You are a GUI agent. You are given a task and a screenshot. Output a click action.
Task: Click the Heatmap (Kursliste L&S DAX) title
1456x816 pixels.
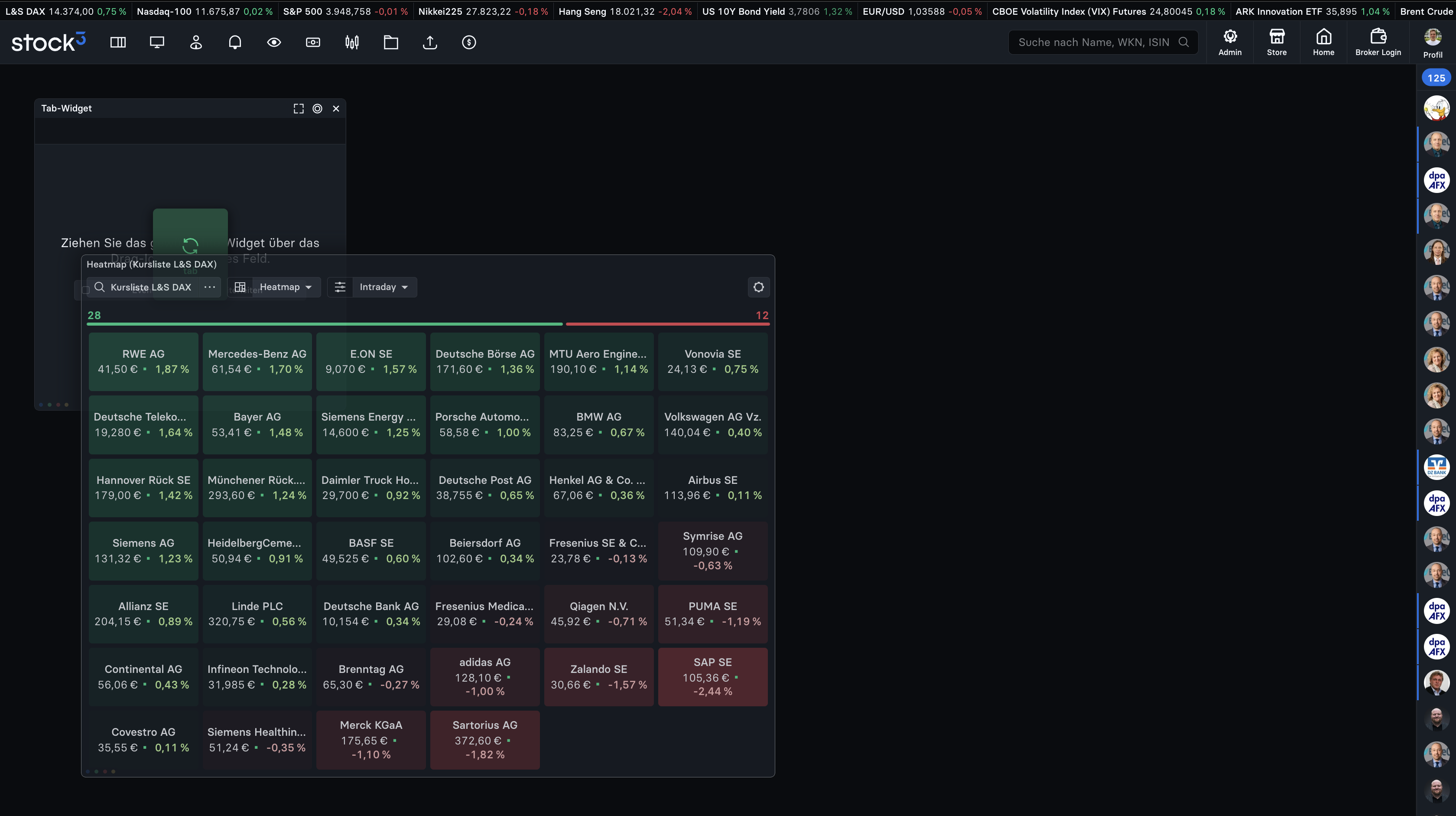click(x=152, y=264)
